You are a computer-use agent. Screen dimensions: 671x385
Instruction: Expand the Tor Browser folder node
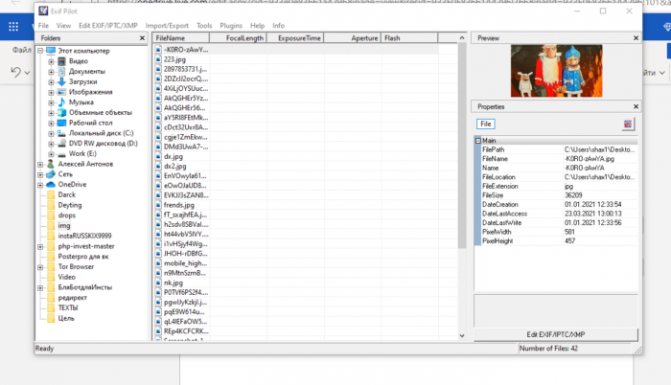click(40, 267)
